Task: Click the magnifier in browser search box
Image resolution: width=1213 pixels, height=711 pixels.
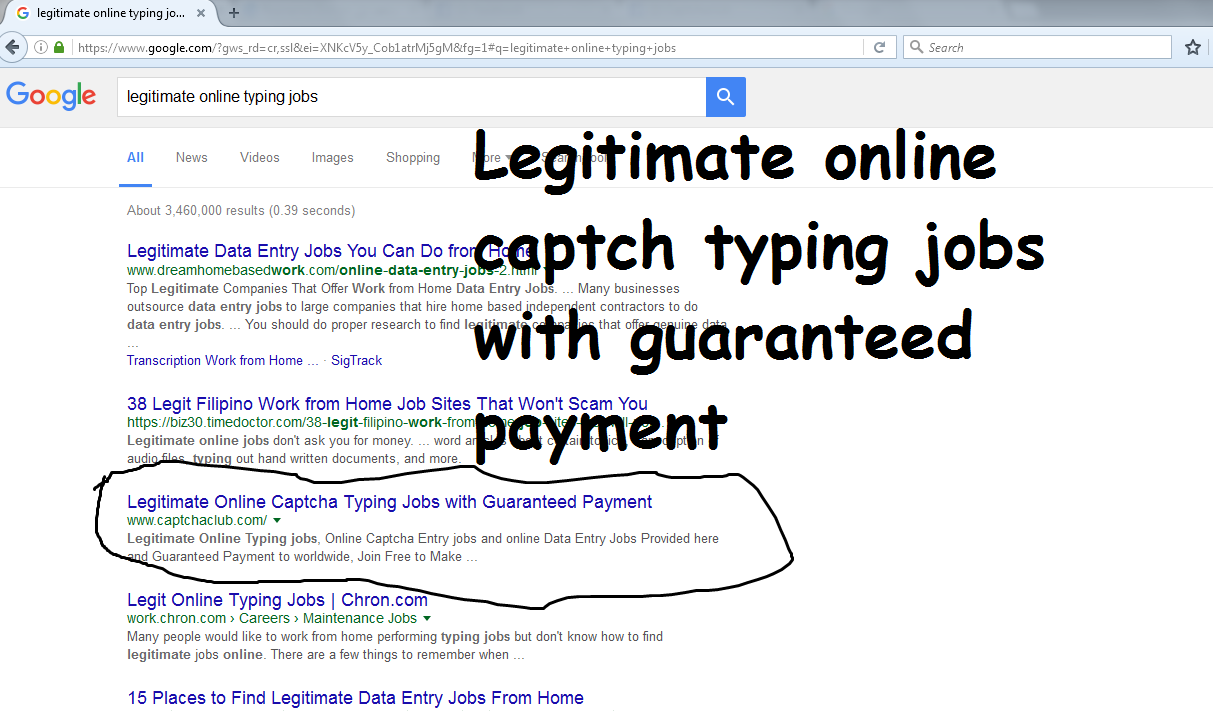Action: tap(917, 47)
